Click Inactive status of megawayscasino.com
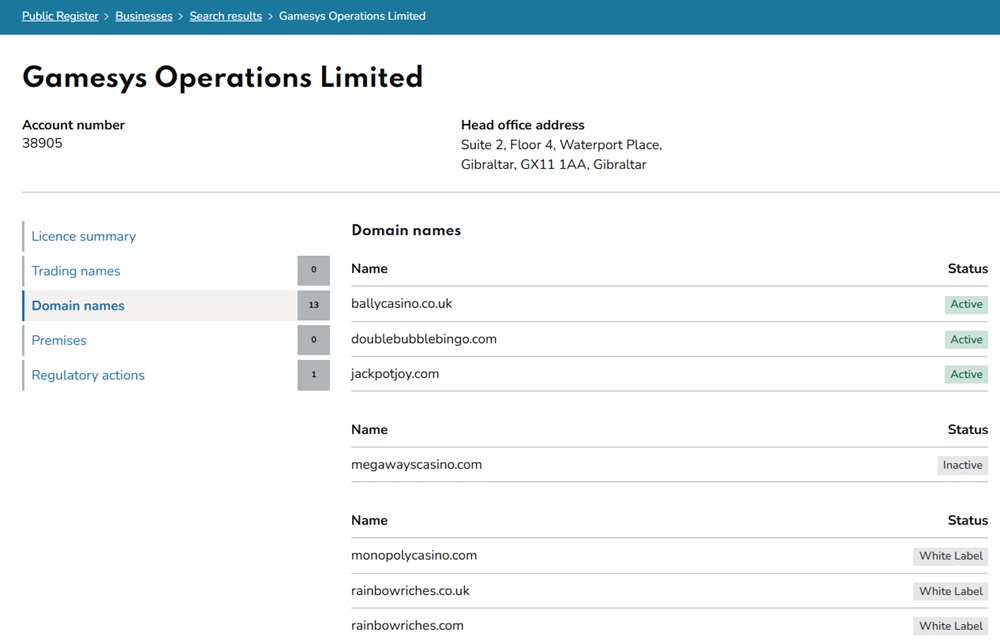1000x640 pixels. 962,465
